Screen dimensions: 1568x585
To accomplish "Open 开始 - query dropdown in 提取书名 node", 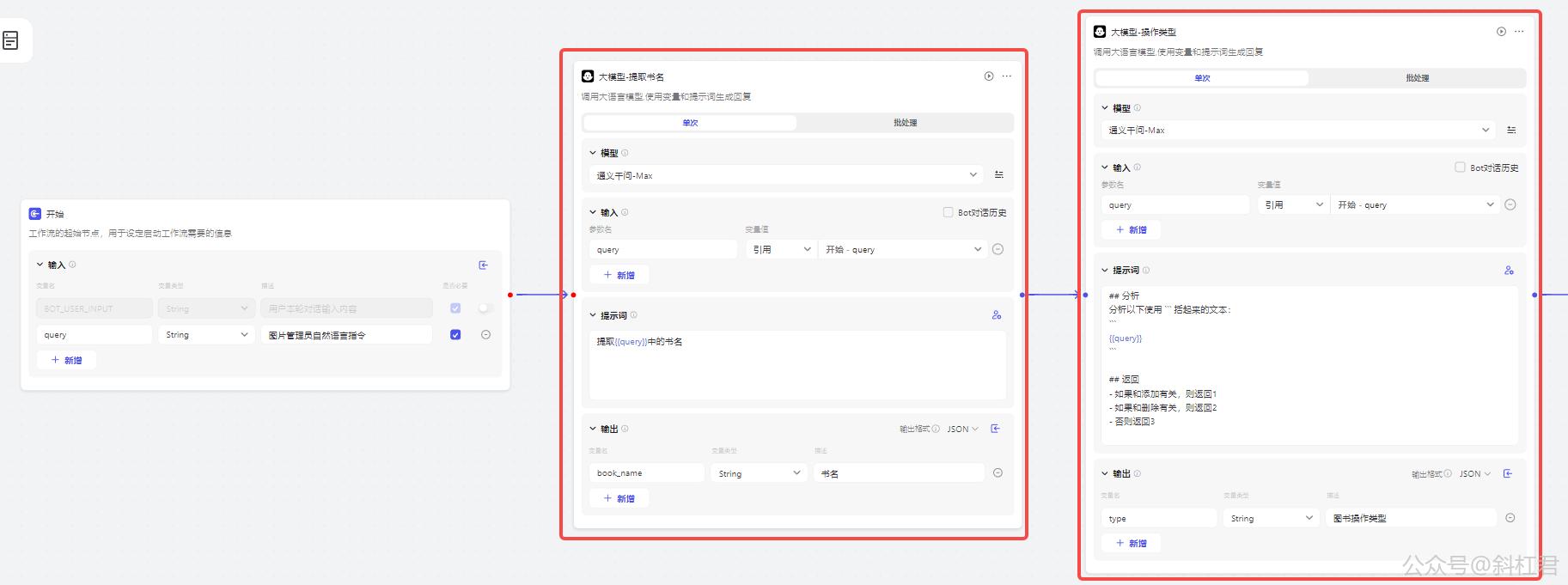I will (901, 249).
